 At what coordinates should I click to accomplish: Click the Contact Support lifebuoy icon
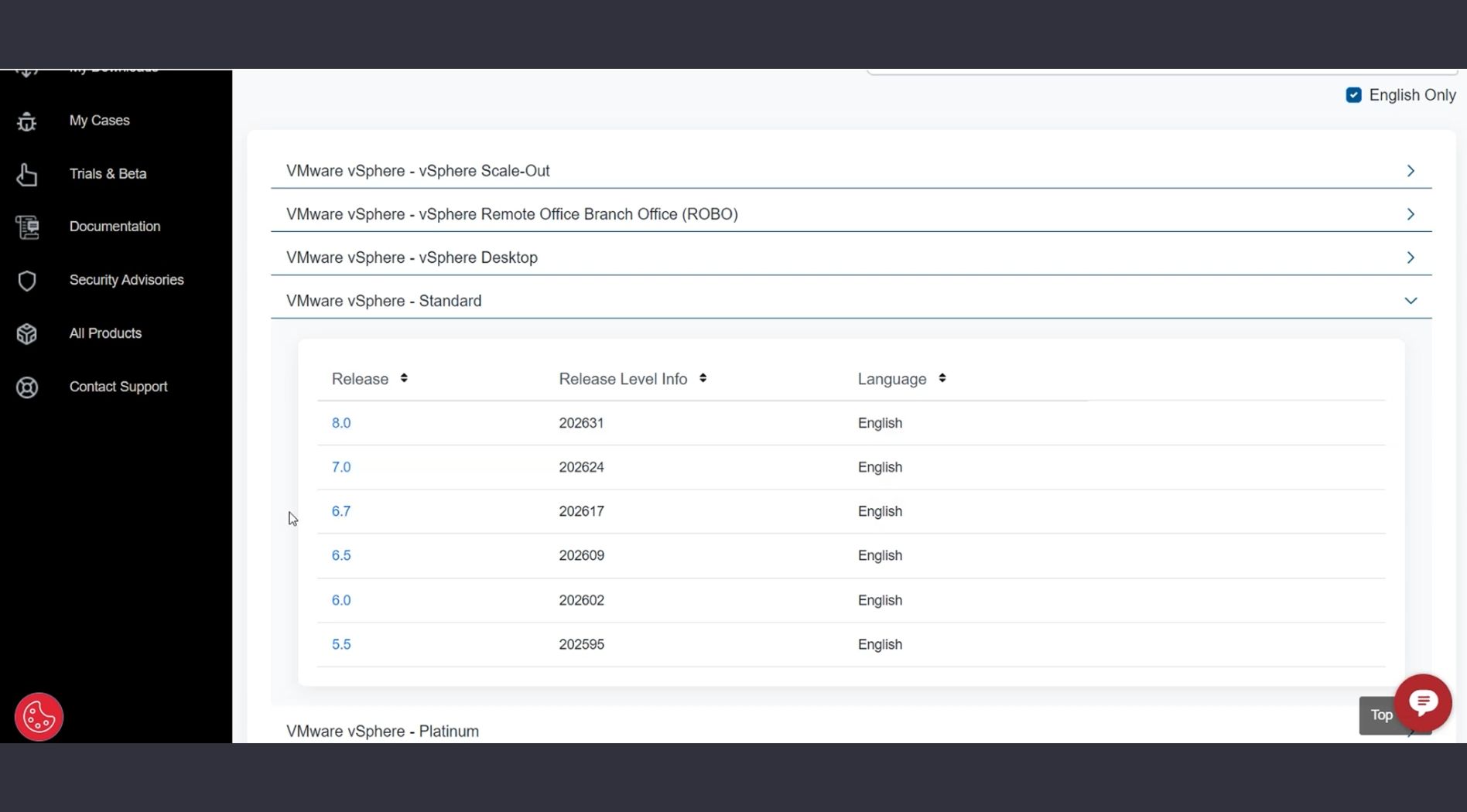[27, 387]
